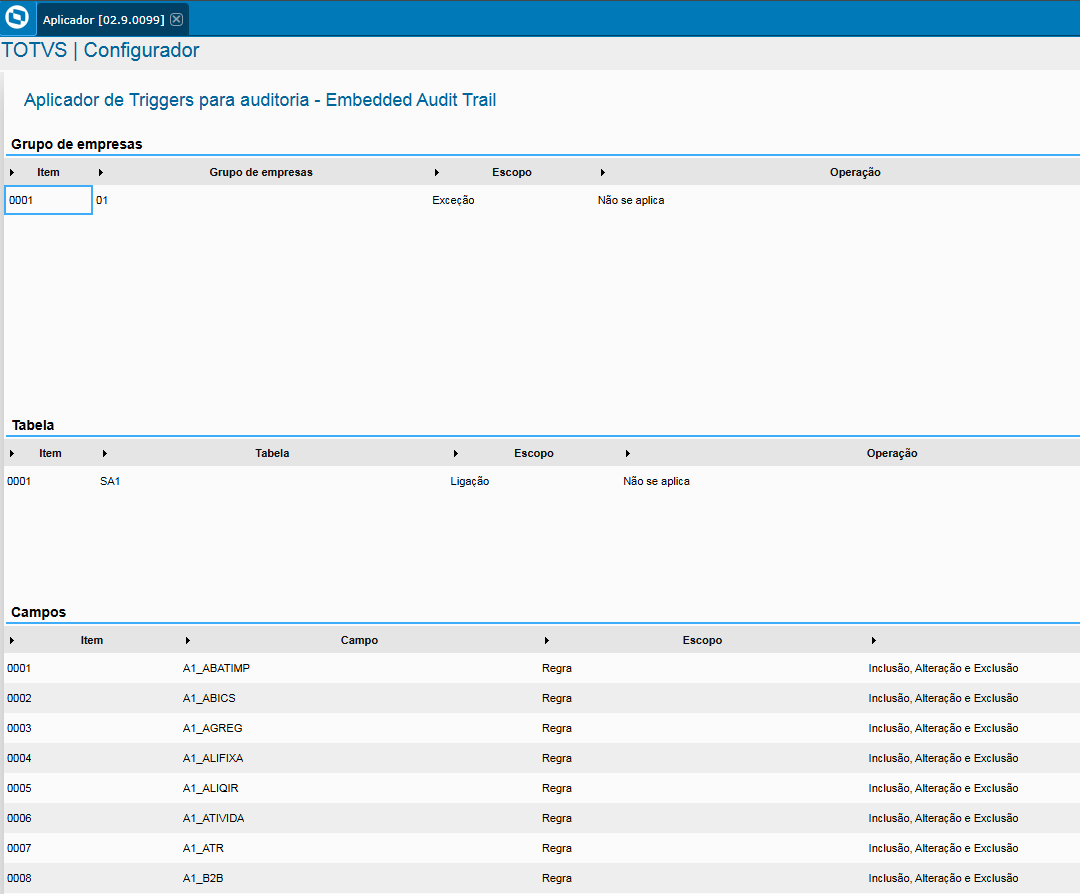Screen dimensions: 1080x894
Task: Click the Campo column header
Action: (360, 641)
